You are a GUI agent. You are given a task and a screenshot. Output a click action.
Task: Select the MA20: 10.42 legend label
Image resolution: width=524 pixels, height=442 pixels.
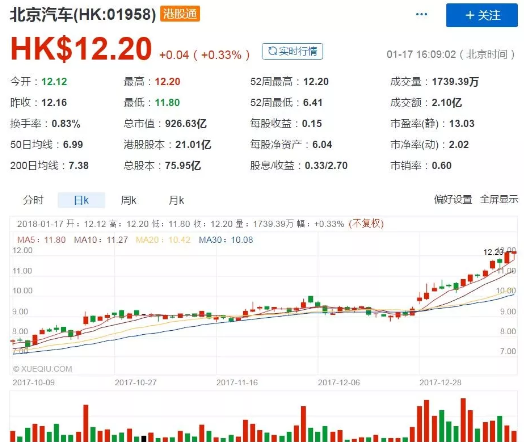point(163,240)
